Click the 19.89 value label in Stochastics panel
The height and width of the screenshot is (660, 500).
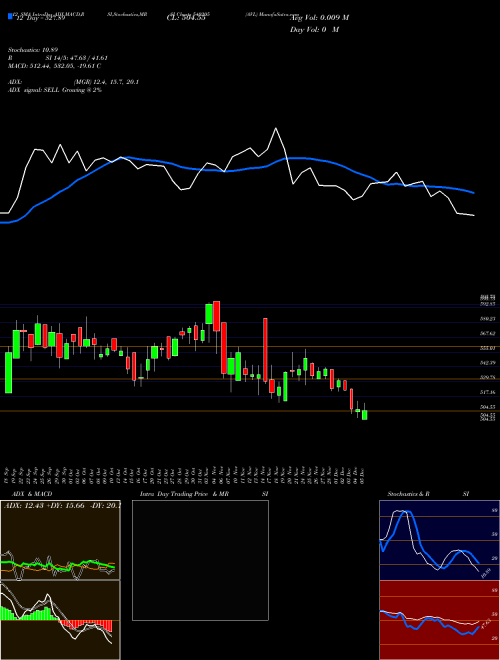click(485, 572)
